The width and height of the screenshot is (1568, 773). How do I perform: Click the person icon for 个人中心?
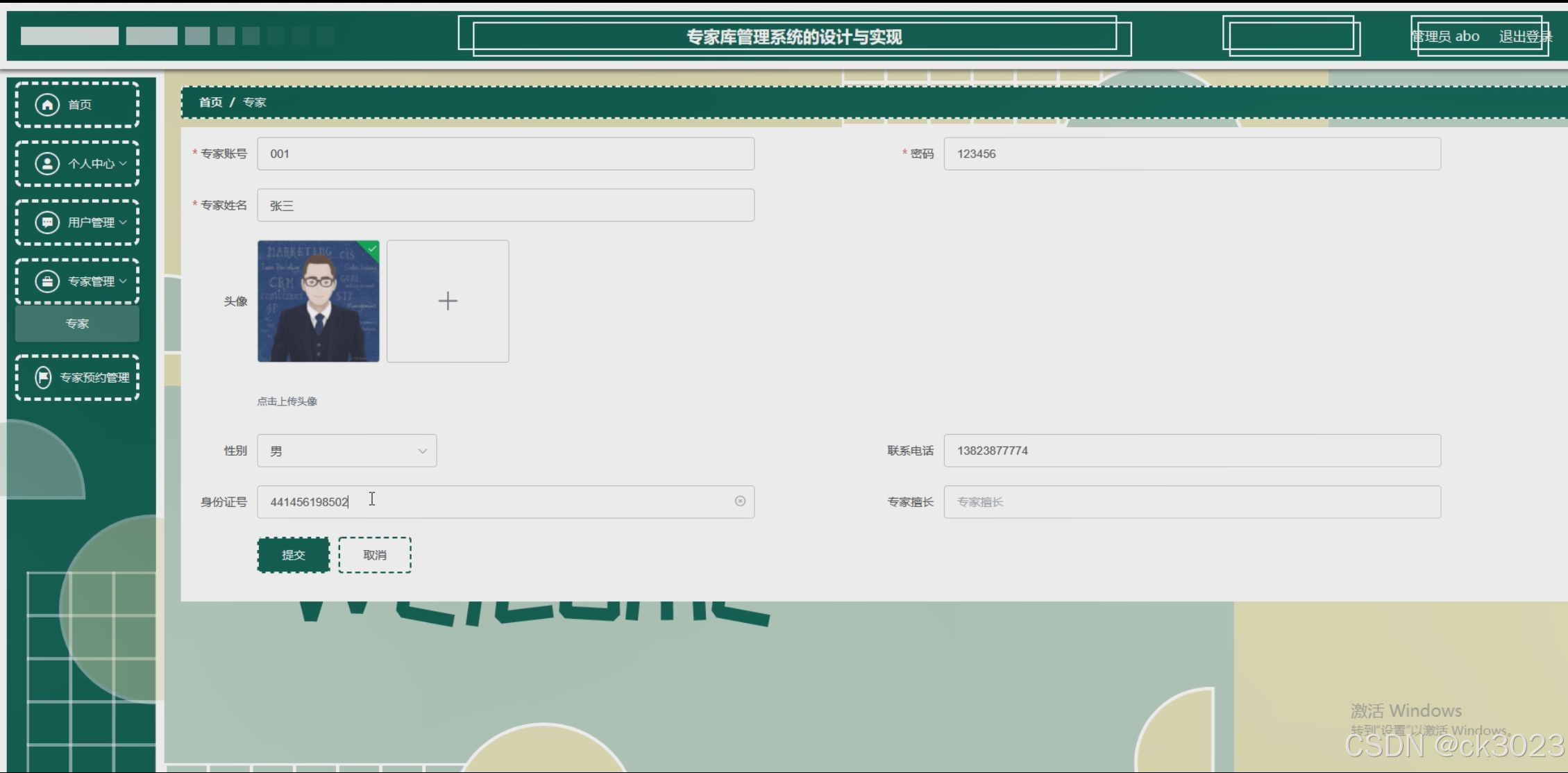pos(47,163)
